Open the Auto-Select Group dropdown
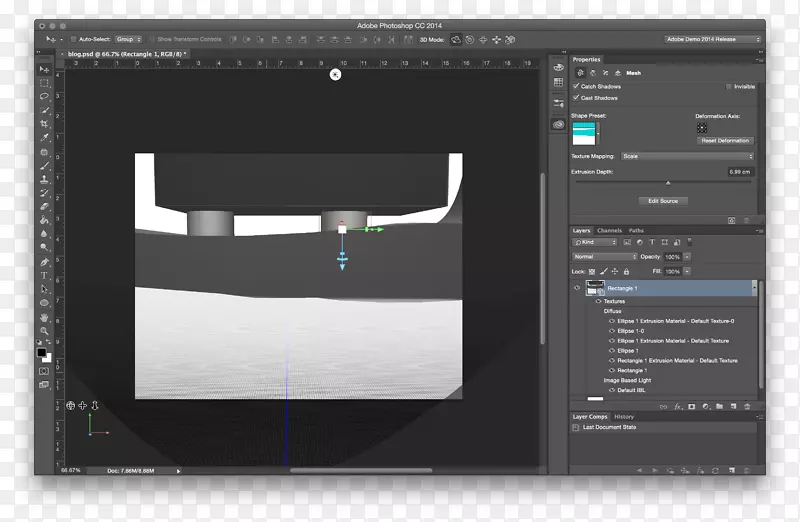Screen dimensions: 800x522 coord(130,39)
